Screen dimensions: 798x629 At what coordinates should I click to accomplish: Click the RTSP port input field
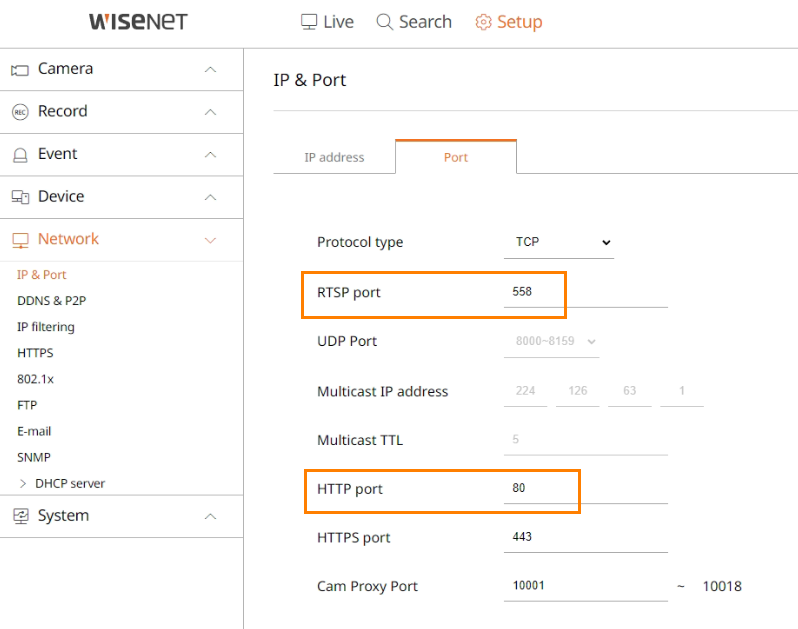[586, 292]
